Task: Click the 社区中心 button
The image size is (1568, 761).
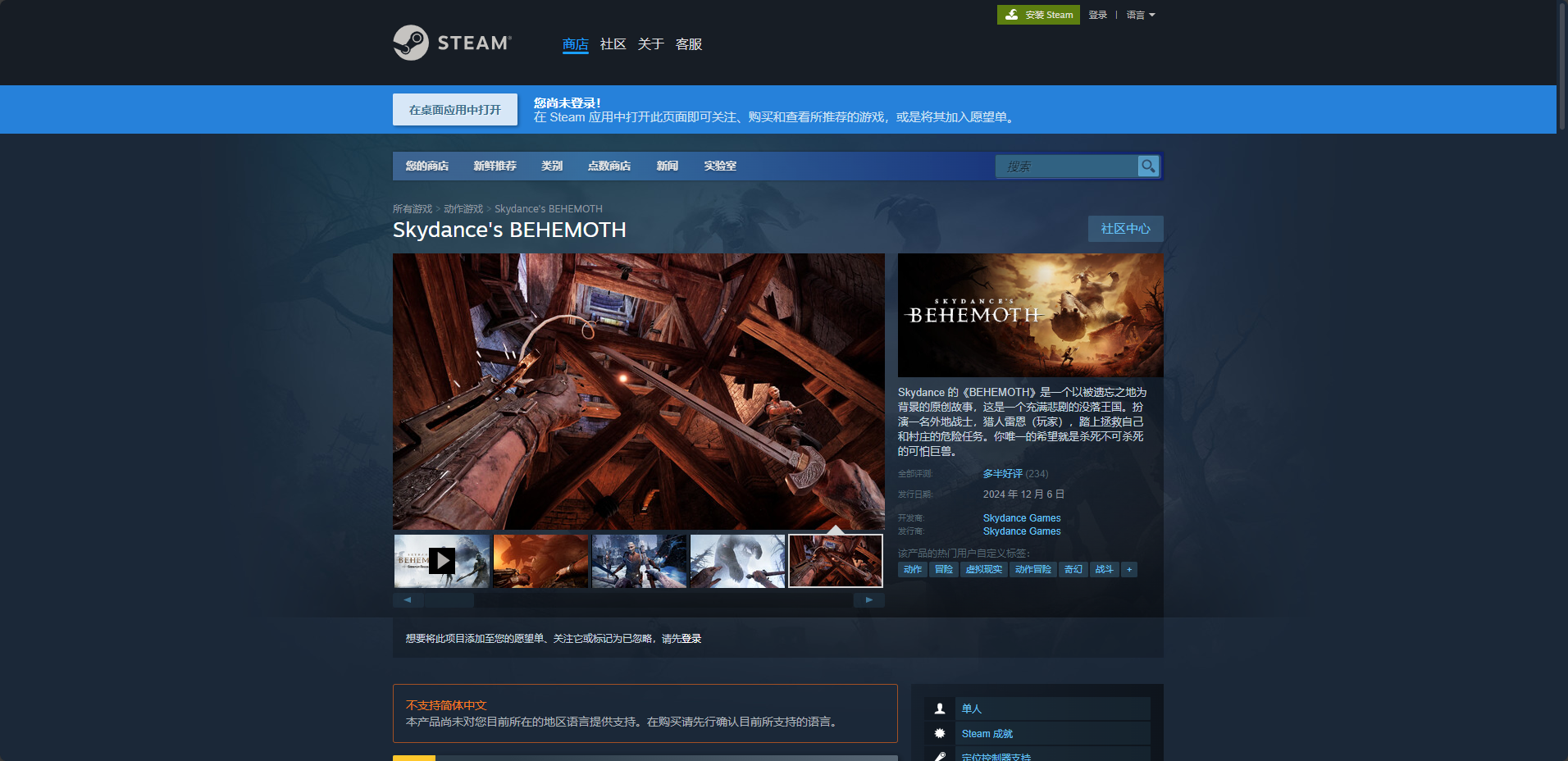Action: click(x=1125, y=229)
